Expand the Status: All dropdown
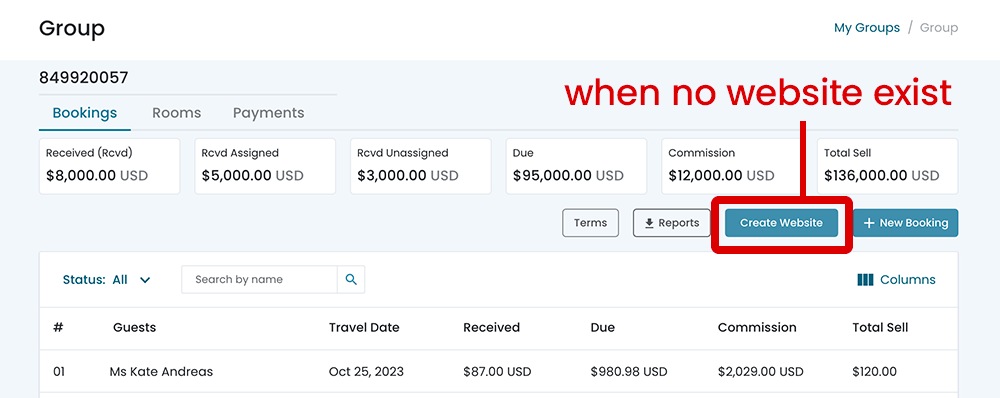 coord(107,279)
